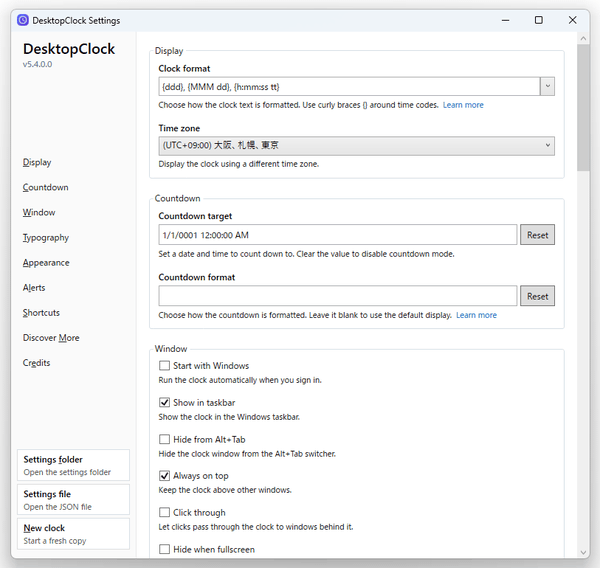600x568 pixels.
Task: Click the DesktopClock app icon in title bar
Action: [x=23, y=20]
